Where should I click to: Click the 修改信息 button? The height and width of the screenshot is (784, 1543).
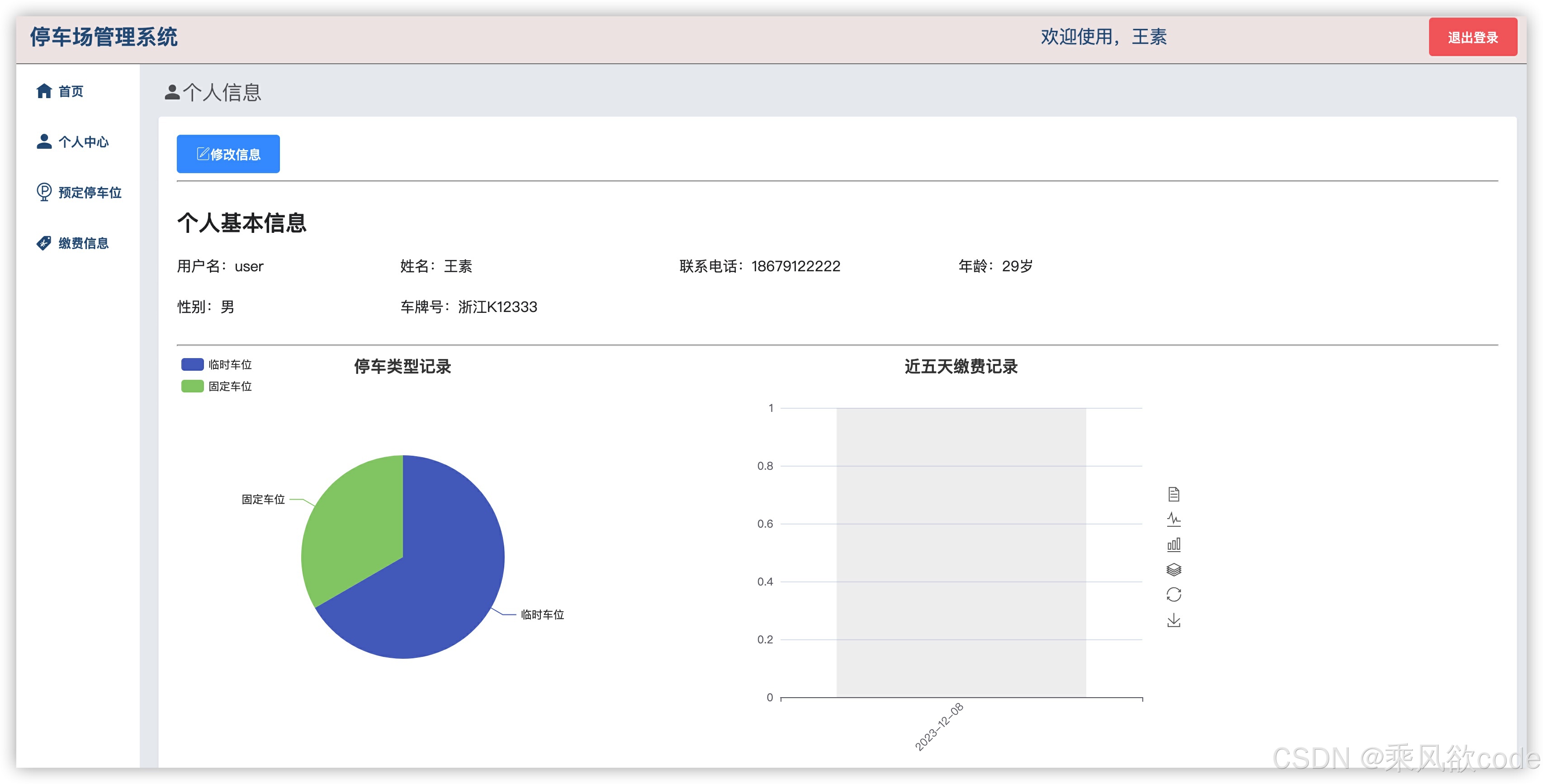[x=227, y=154]
